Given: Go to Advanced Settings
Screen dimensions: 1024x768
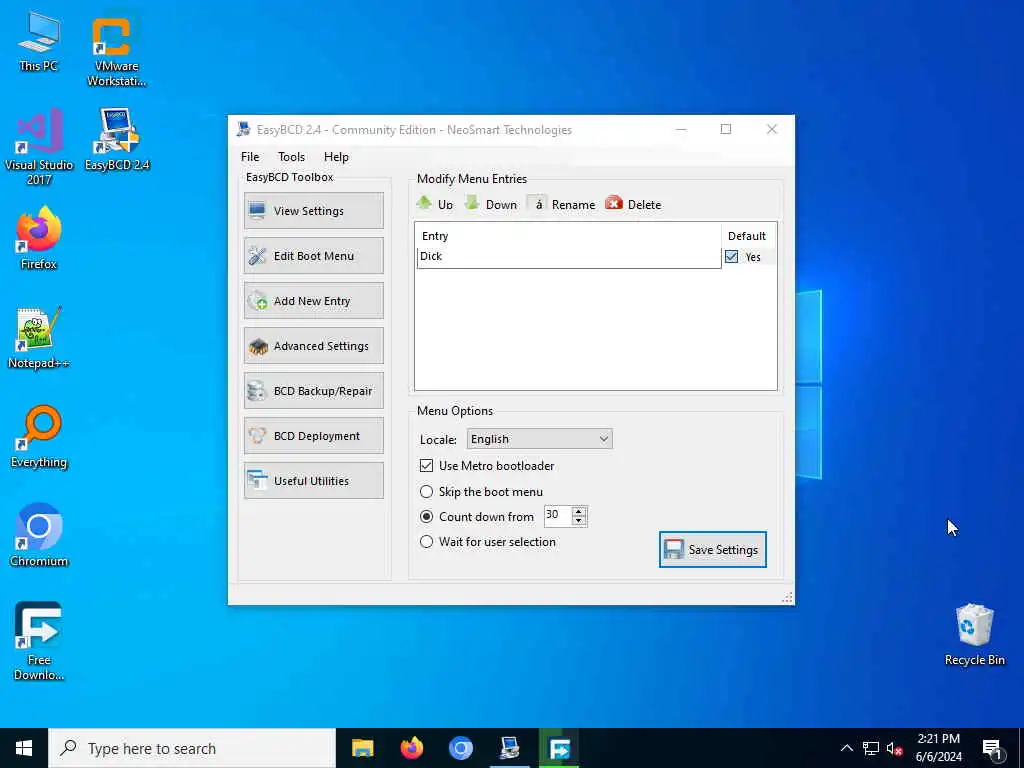Looking at the screenshot, I should pyautogui.click(x=313, y=345).
